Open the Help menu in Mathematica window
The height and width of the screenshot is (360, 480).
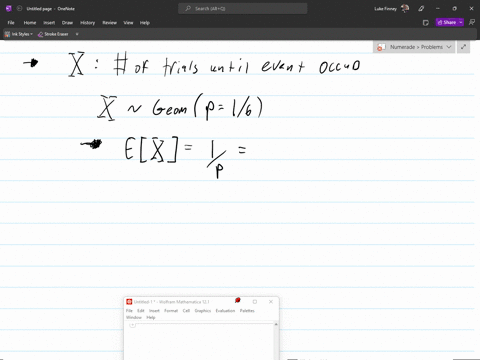(x=151, y=317)
